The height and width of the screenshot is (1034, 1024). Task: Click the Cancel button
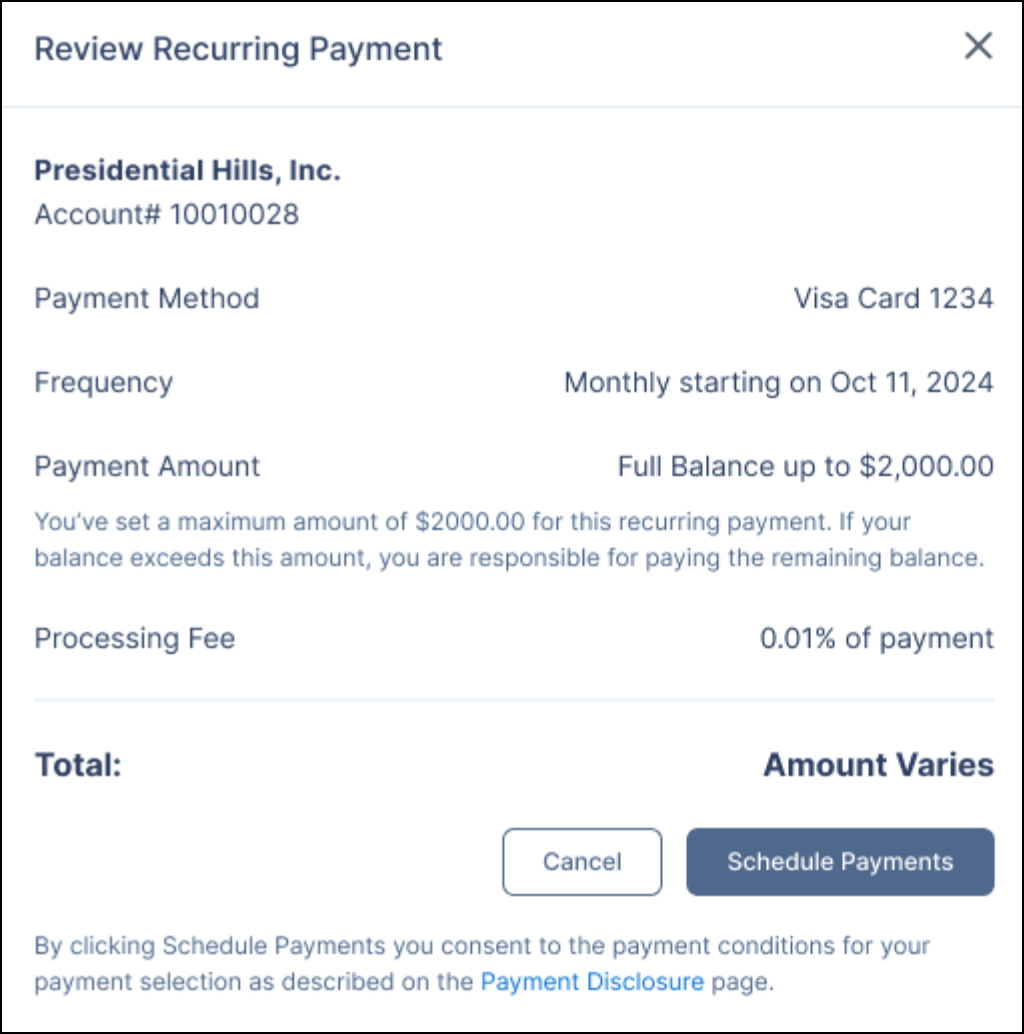click(x=582, y=862)
